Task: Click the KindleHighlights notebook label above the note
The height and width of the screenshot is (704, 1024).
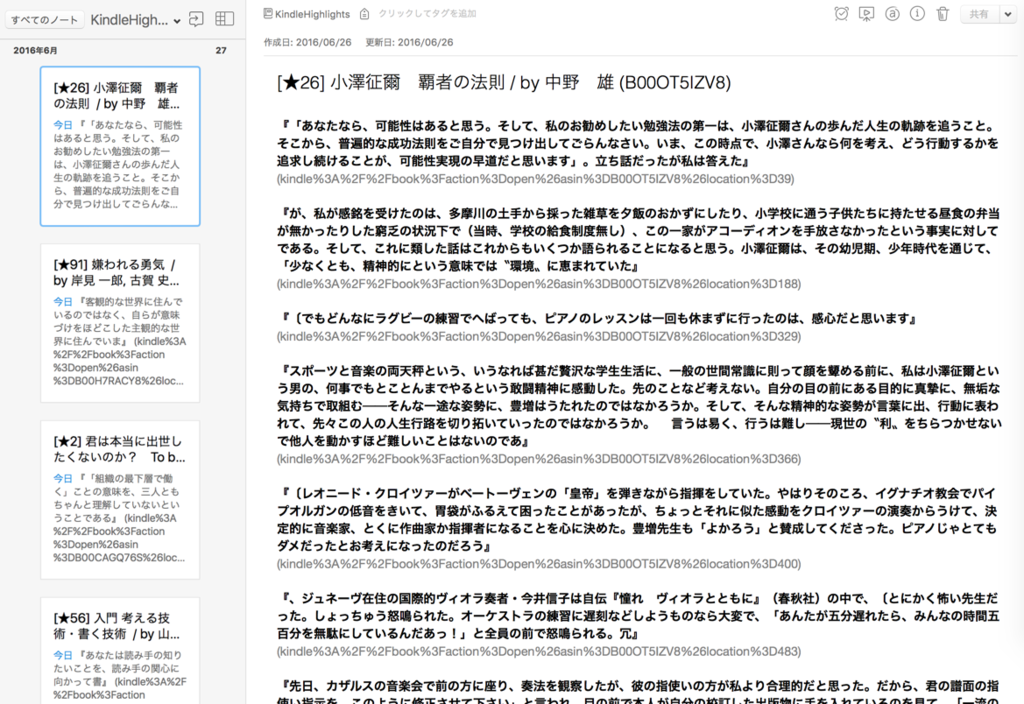Action: coord(306,14)
